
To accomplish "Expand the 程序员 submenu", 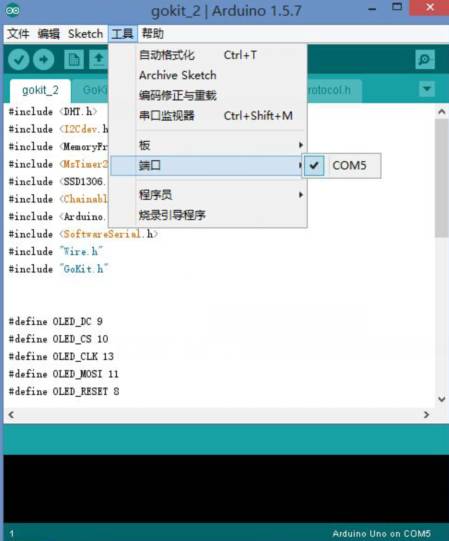I will pos(208,195).
